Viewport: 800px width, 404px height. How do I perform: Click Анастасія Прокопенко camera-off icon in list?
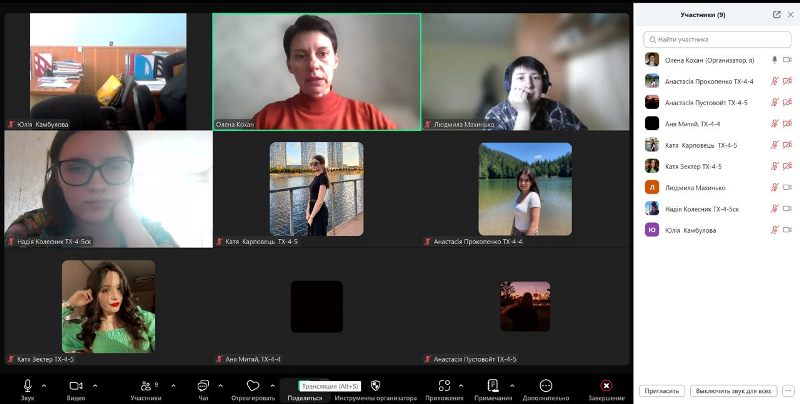pyautogui.click(x=787, y=81)
